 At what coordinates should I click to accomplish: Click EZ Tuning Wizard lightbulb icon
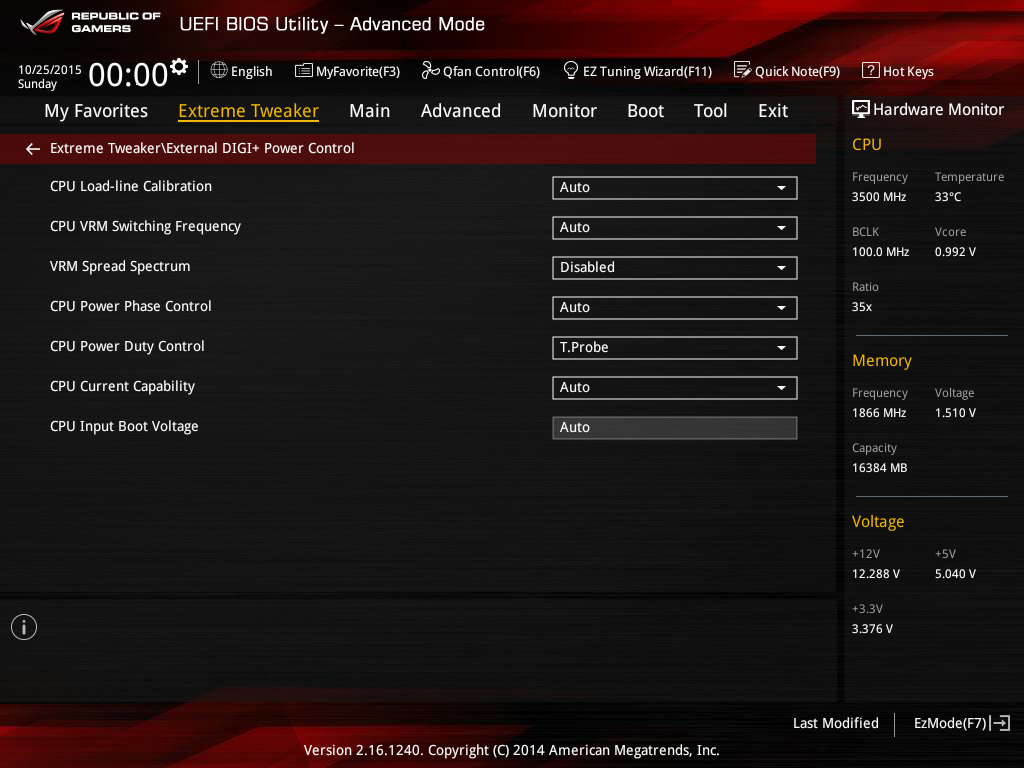pyautogui.click(x=571, y=70)
